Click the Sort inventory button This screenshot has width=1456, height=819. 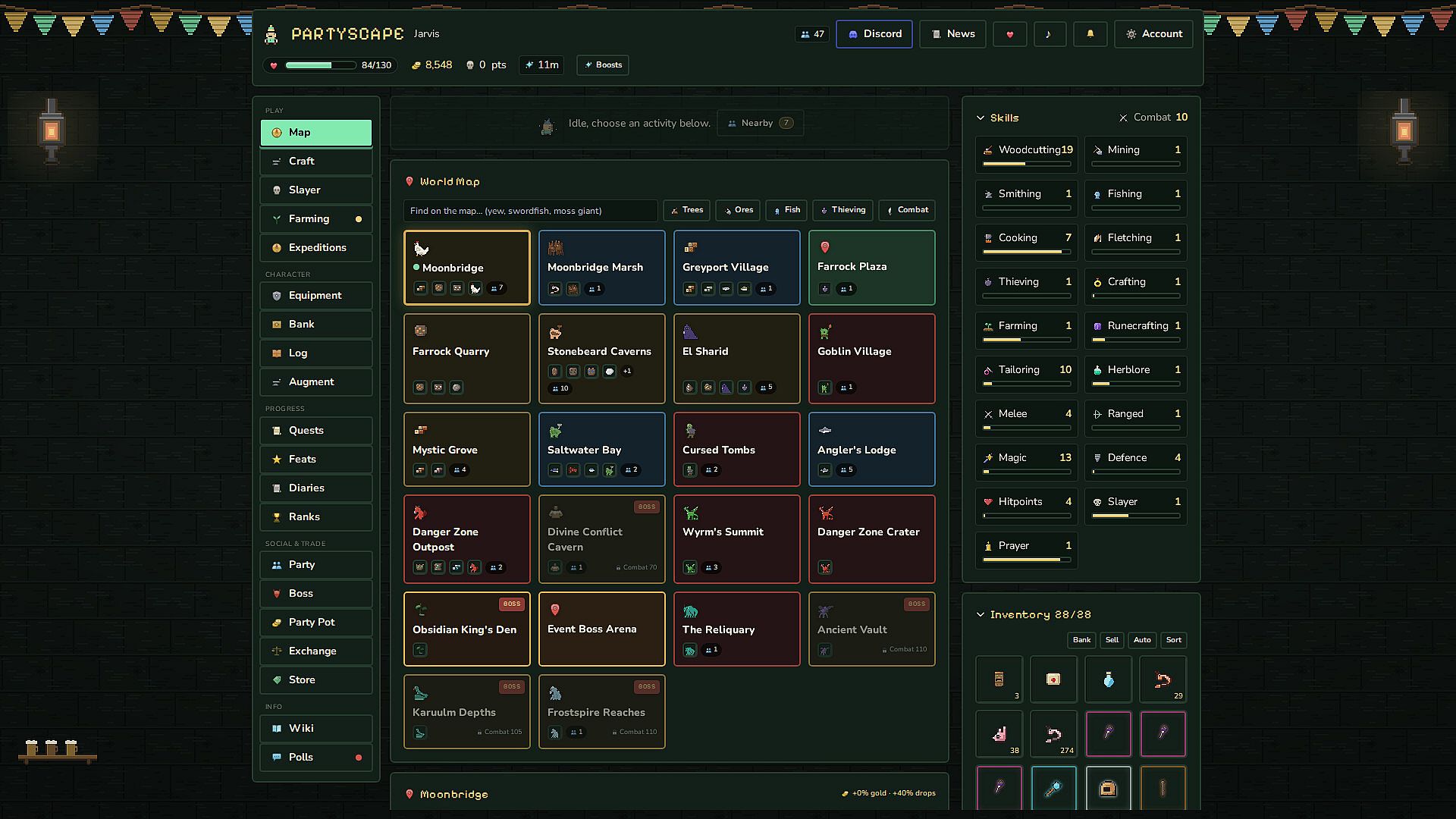point(1173,640)
